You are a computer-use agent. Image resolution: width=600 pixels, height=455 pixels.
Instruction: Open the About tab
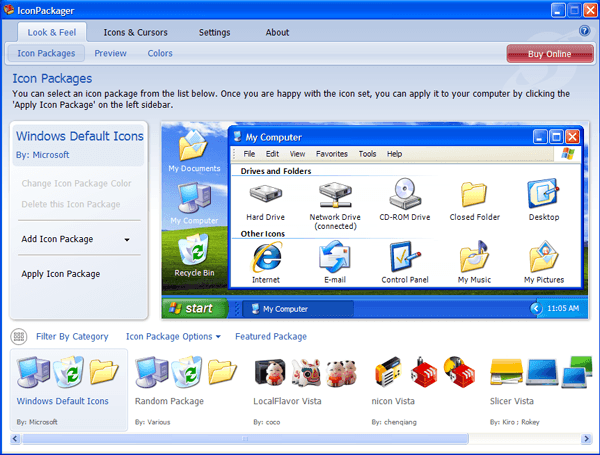(x=277, y=33)
